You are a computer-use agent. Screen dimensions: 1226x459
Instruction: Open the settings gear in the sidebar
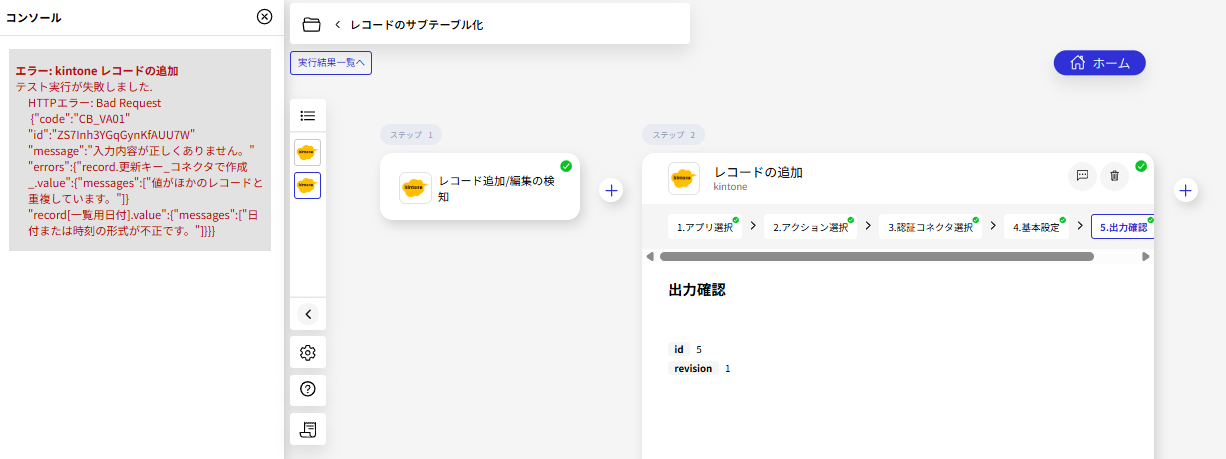coord(308,352)
